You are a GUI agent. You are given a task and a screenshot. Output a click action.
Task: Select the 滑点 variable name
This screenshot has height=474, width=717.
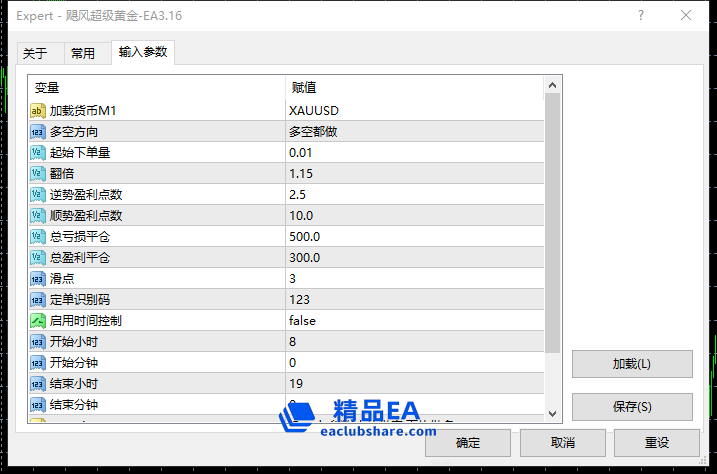click(62, 279)
